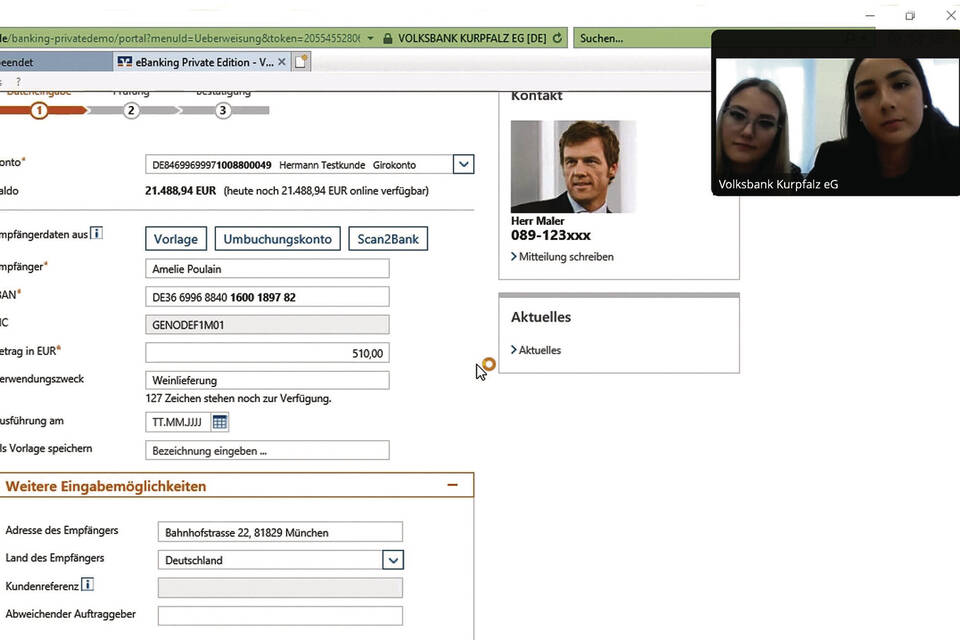Switch to the eBanking Private Edition tab

click(202, 62)
